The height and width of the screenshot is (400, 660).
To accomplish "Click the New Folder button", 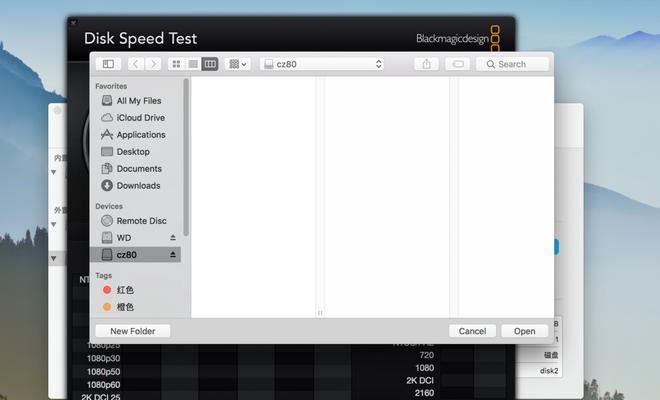I will click(x=133, y=331).
